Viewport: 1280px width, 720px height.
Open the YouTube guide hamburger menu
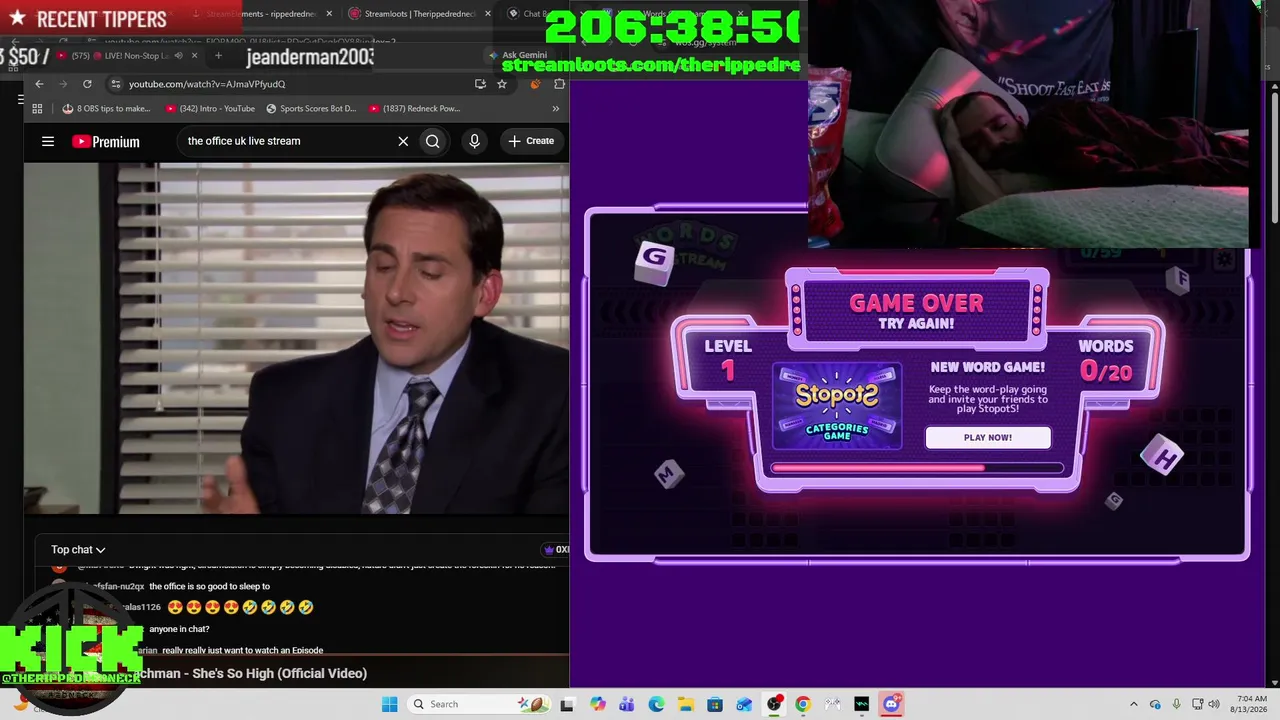[x=48, y=141]
